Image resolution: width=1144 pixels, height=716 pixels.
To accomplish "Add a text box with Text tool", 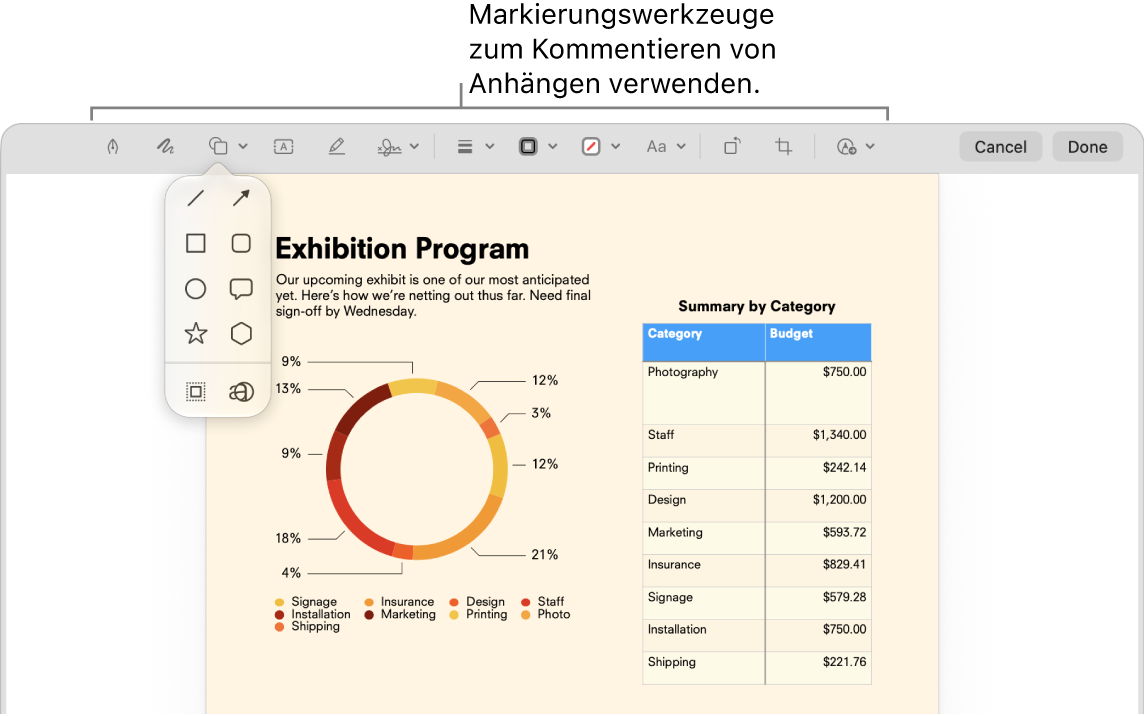I will [x=284, y=147].
